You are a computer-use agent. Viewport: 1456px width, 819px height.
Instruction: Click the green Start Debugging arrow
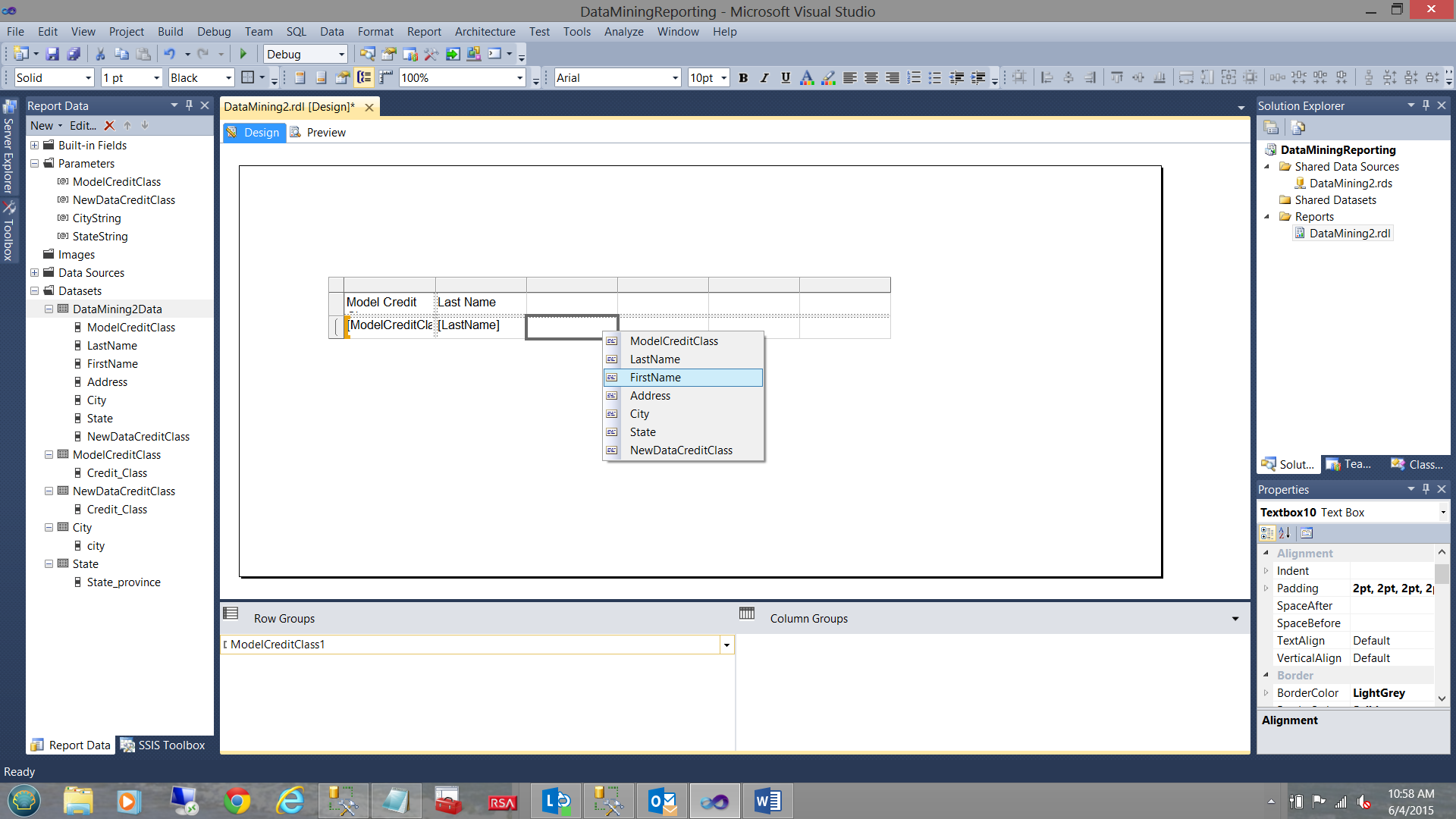(x=243, y=54)
